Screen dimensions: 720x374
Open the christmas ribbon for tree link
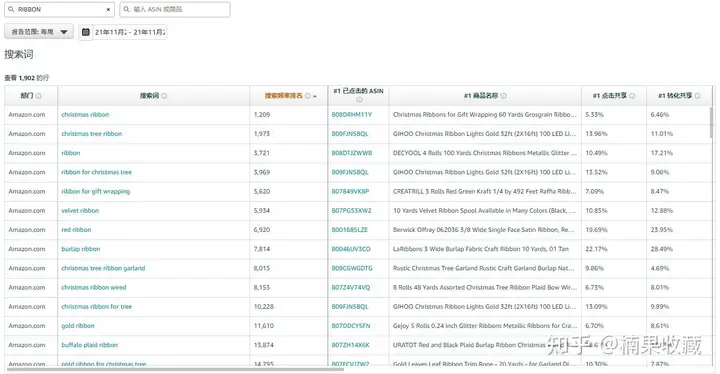96,306
